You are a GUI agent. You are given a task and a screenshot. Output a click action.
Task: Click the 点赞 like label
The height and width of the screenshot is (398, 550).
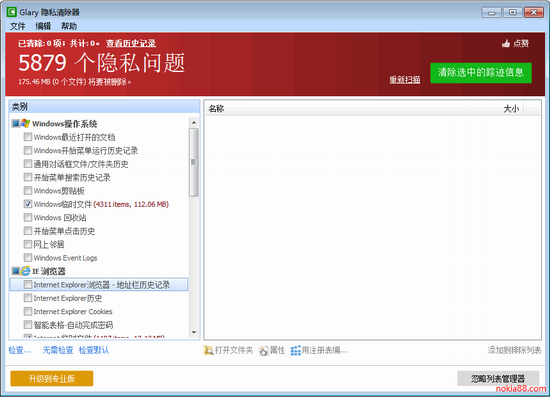tap(521, 43)
